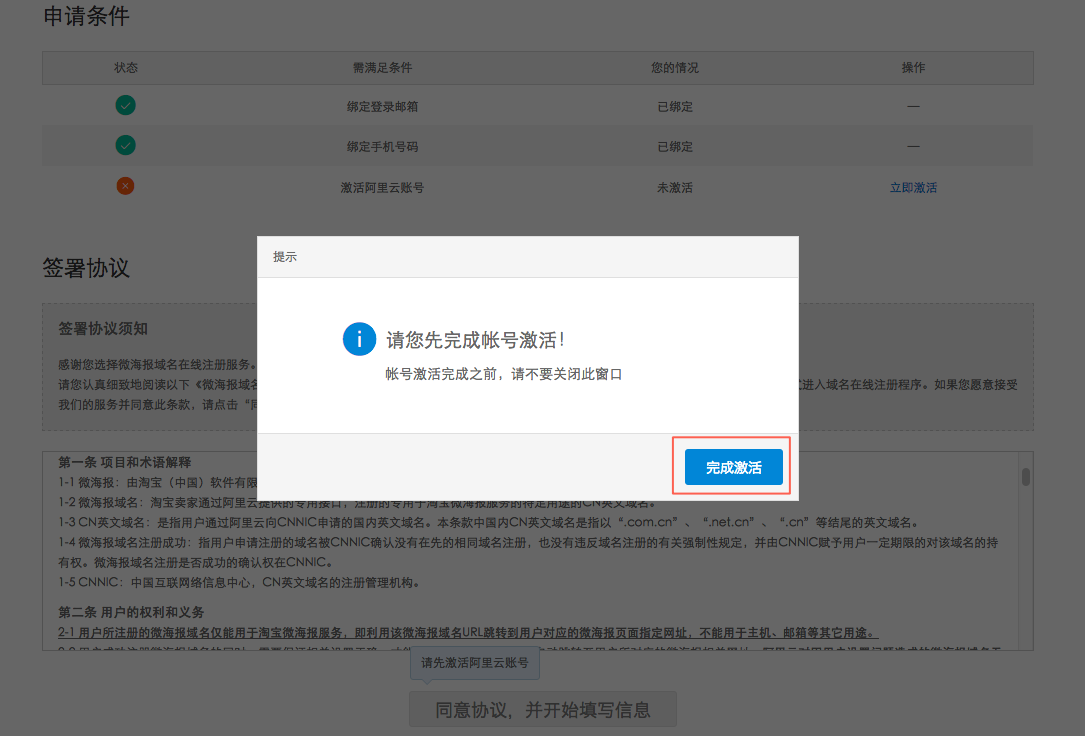Click the blue info icon in the dialog

[x=359, y=339]
